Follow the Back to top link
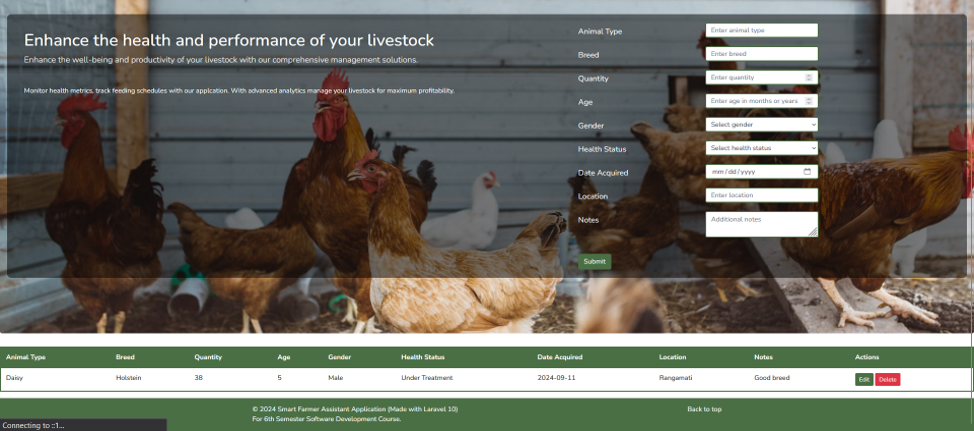The width and height of the screenshot is (974, 431). (x=704, y=409)
